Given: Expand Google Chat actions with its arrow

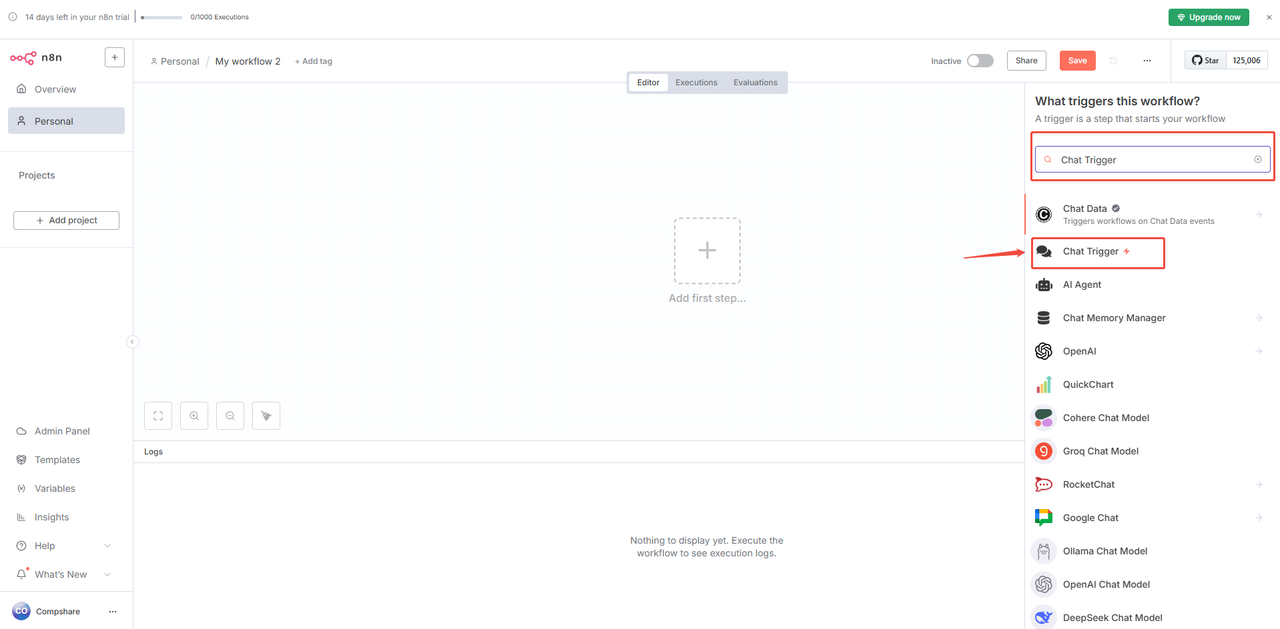Looking at the screenshot, I should point(1259,518).
